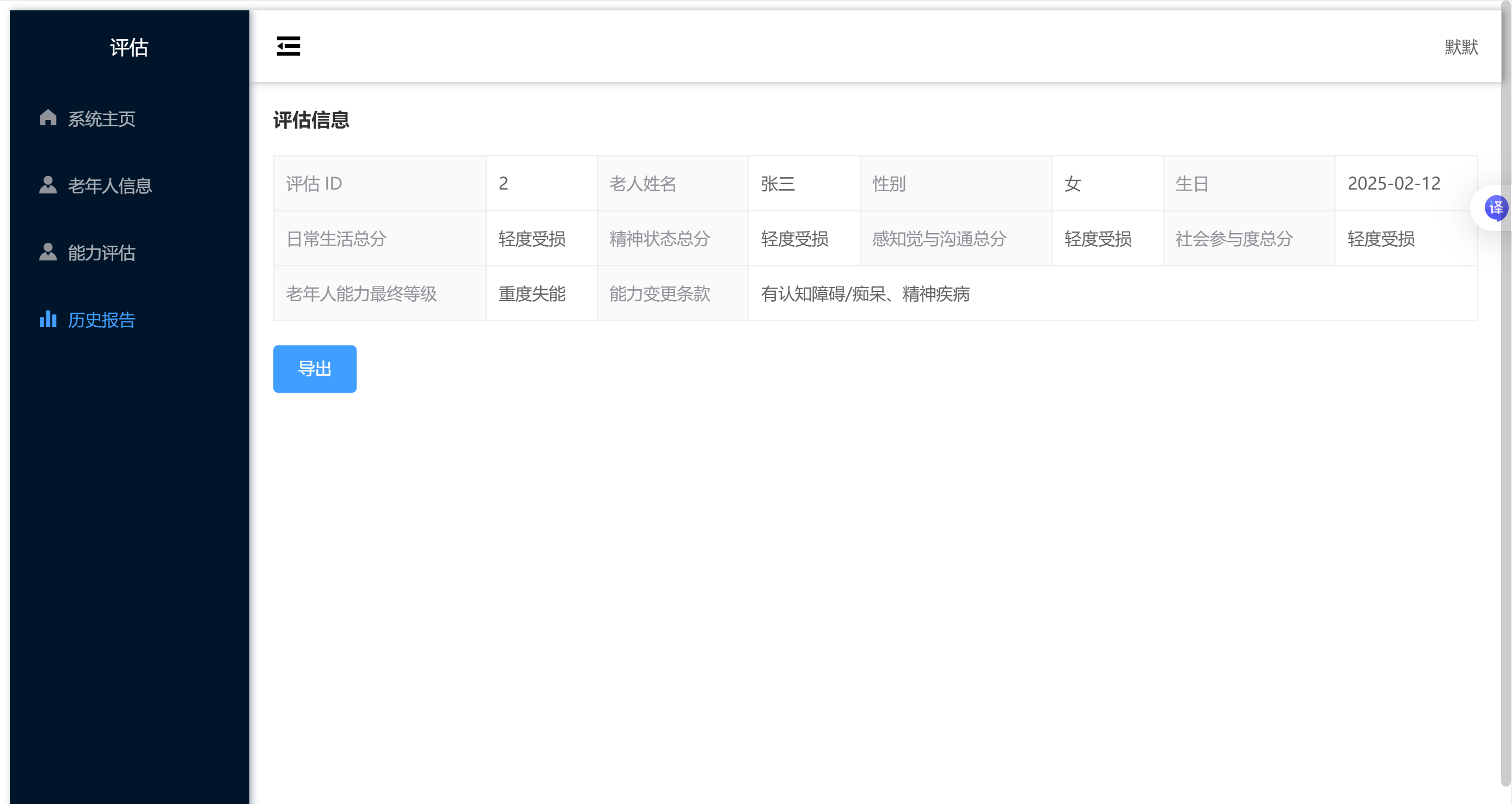
Task: Click the 评估信息 heading
Action: coord(311,120)
